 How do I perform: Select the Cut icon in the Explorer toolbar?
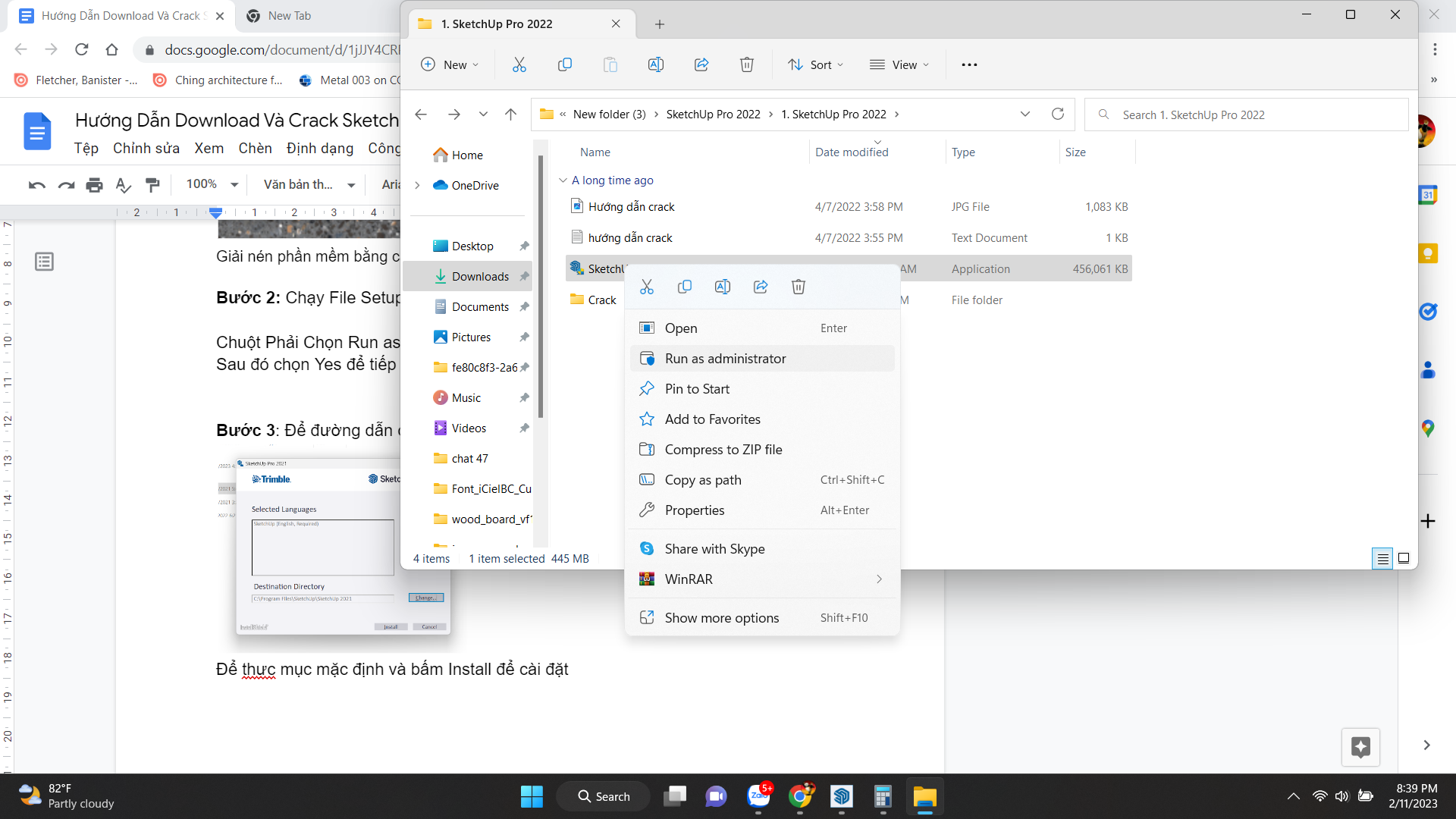pos(519,64)
